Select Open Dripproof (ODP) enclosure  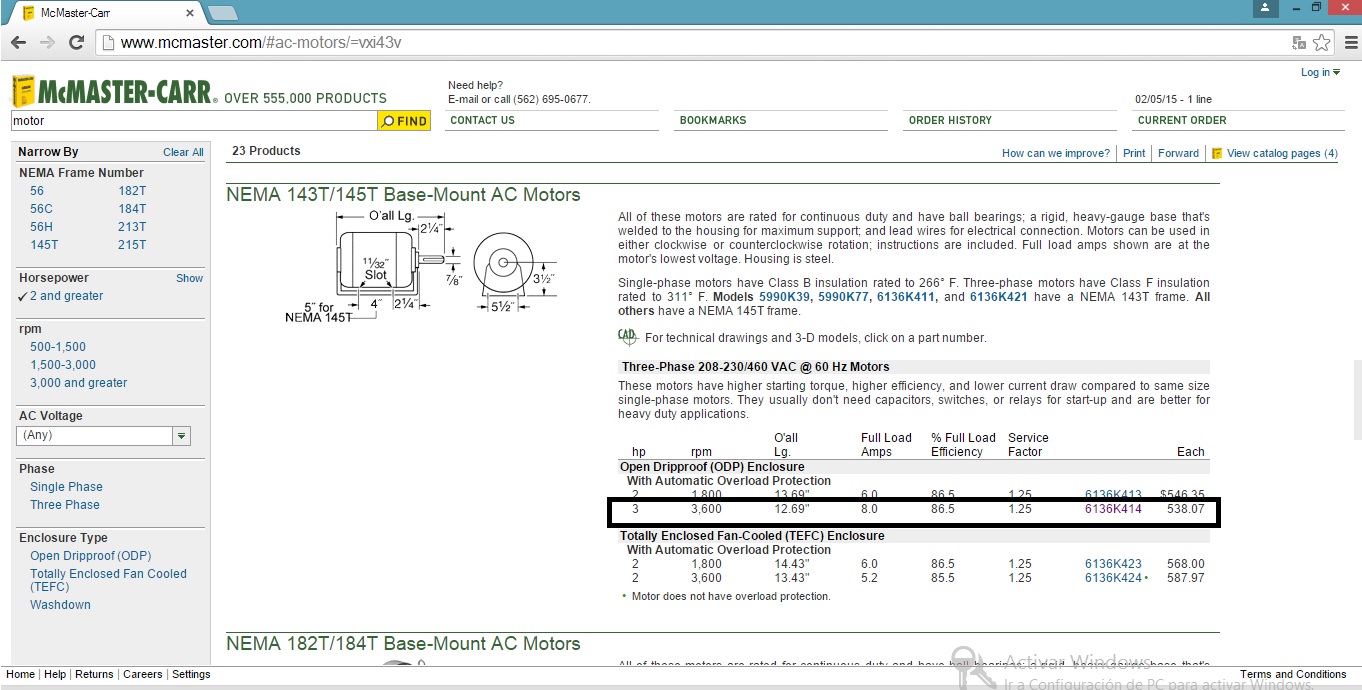91,556
